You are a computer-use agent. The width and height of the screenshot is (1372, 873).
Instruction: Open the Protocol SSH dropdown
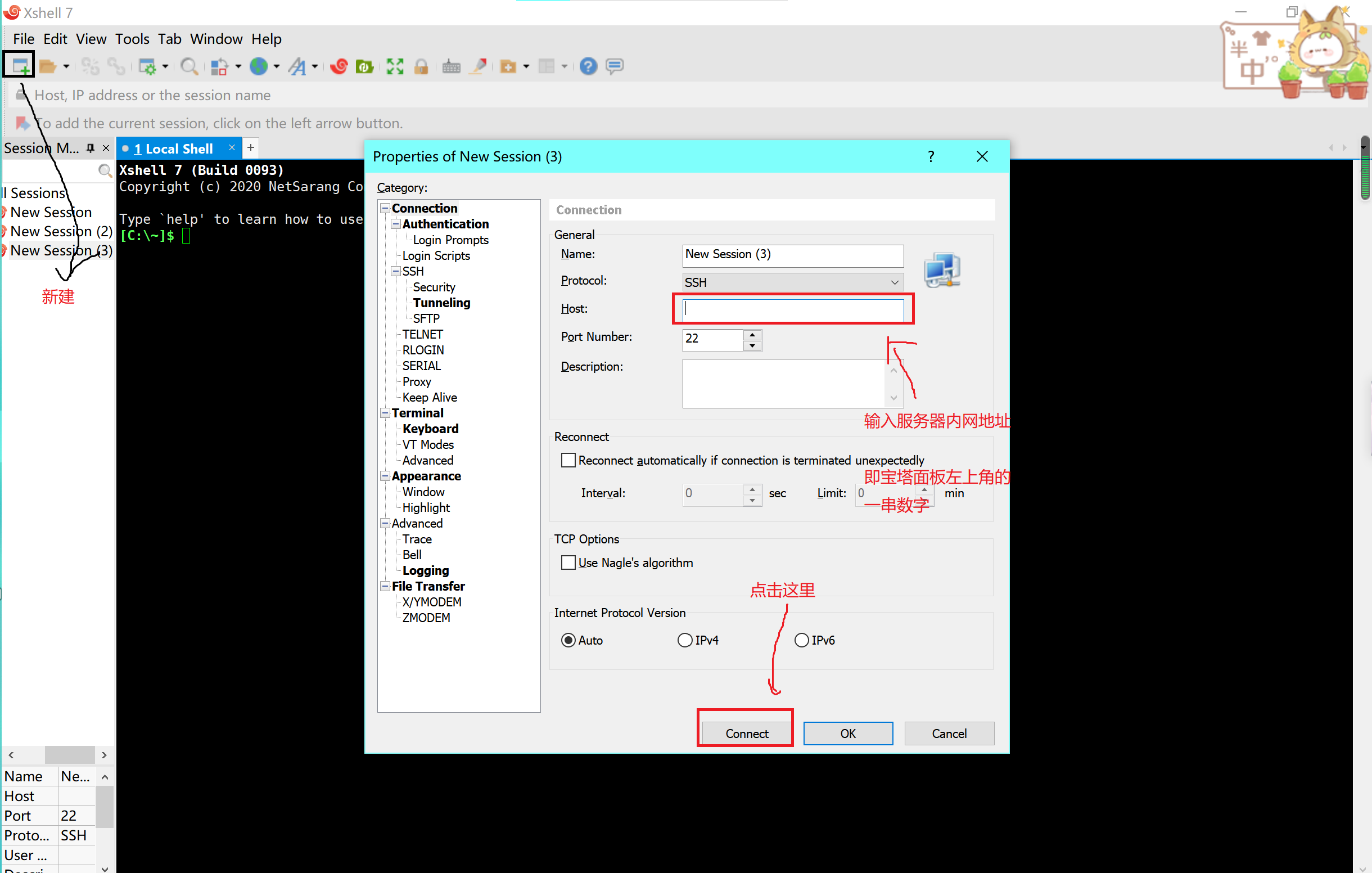(792, 282)
